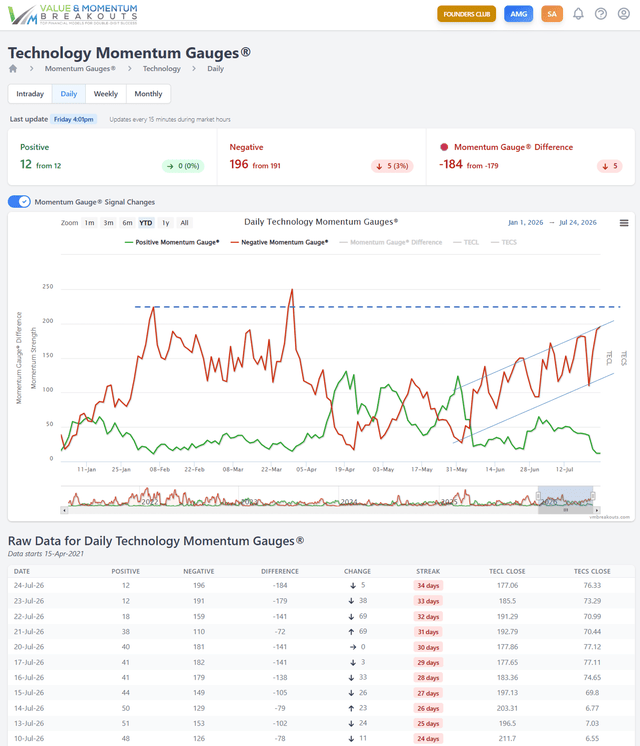The width and height of the screenshot is (640, 746).
Task: Edit the Jul 24, 2026 end date
Action: (x=578, y=222)
